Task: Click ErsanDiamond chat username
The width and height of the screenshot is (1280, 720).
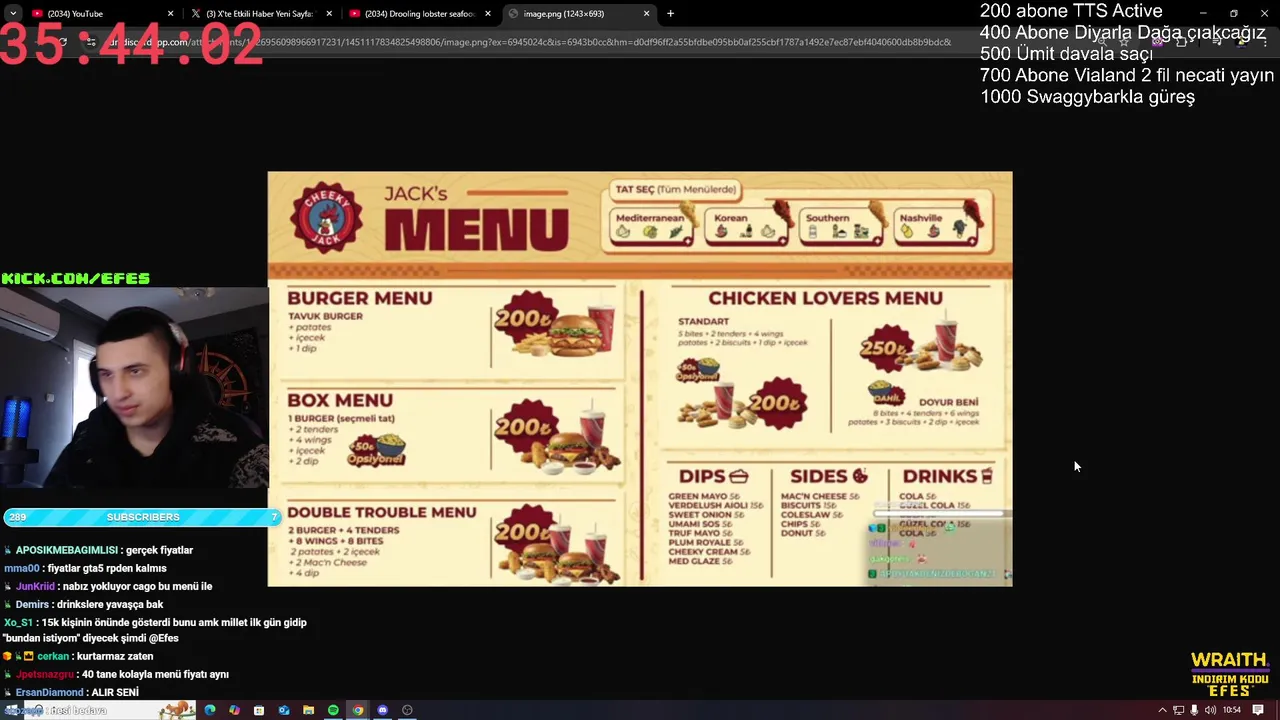Action: (49, 692)
